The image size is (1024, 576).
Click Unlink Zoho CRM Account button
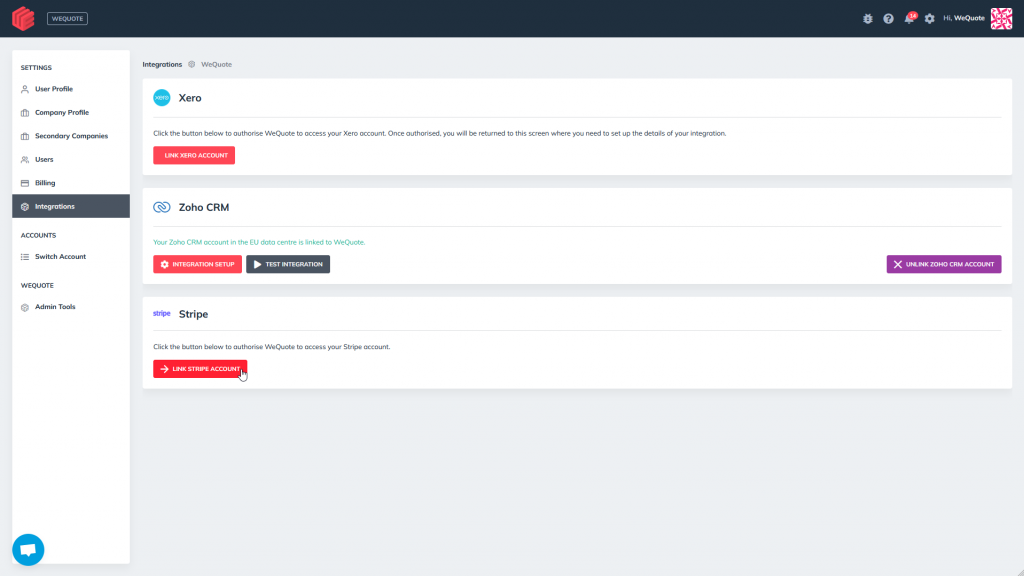tap(943, 264)
